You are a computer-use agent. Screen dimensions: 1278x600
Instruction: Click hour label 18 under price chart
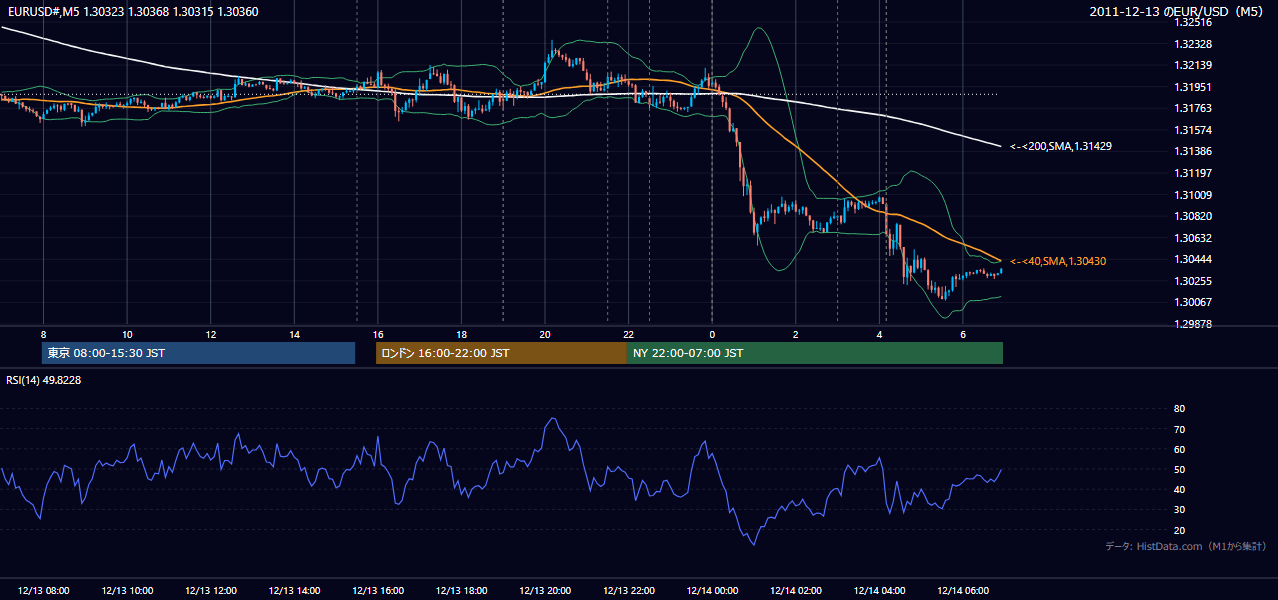461,334
